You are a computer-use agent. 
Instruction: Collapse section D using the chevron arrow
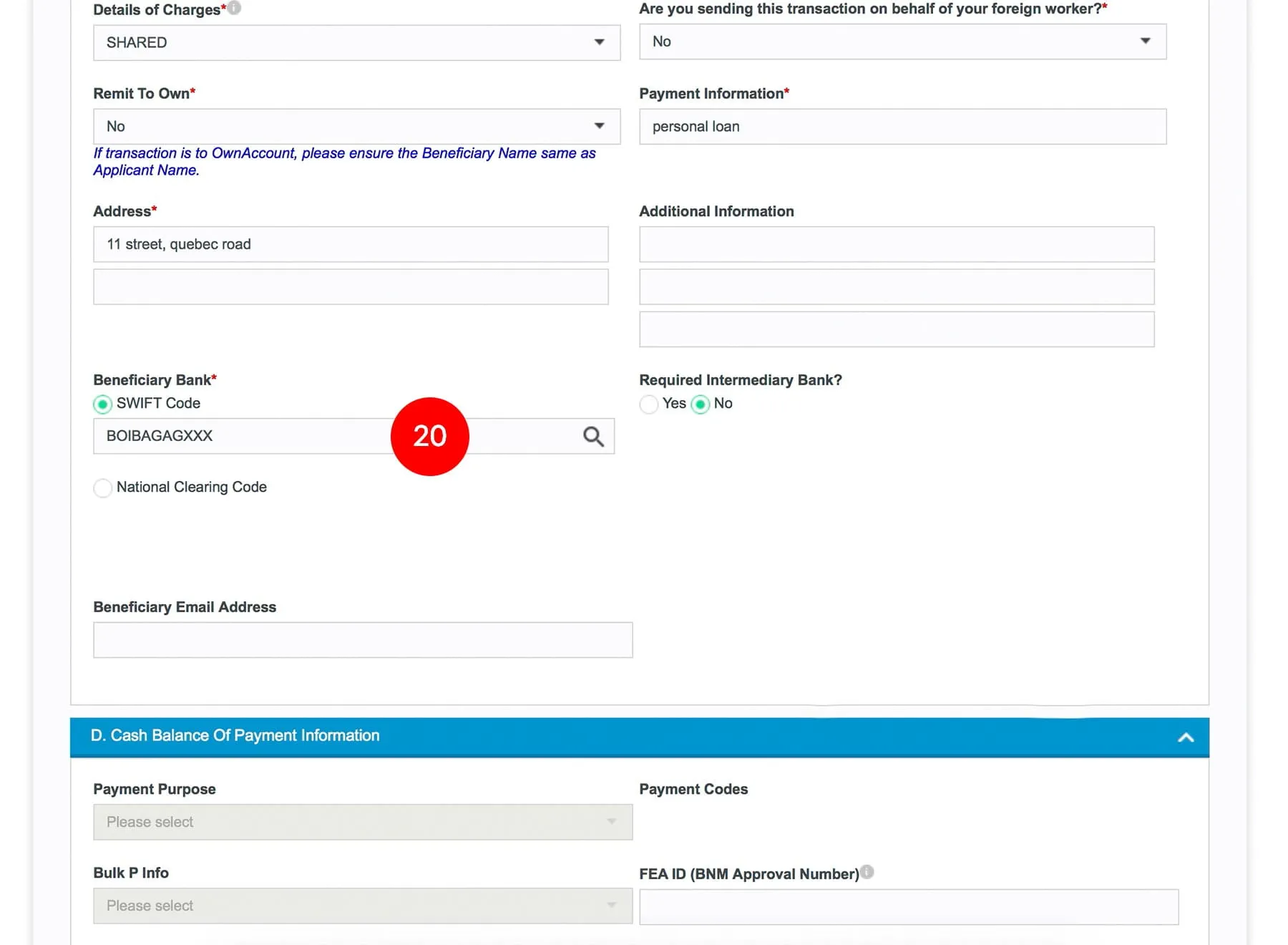point(1185,737)
